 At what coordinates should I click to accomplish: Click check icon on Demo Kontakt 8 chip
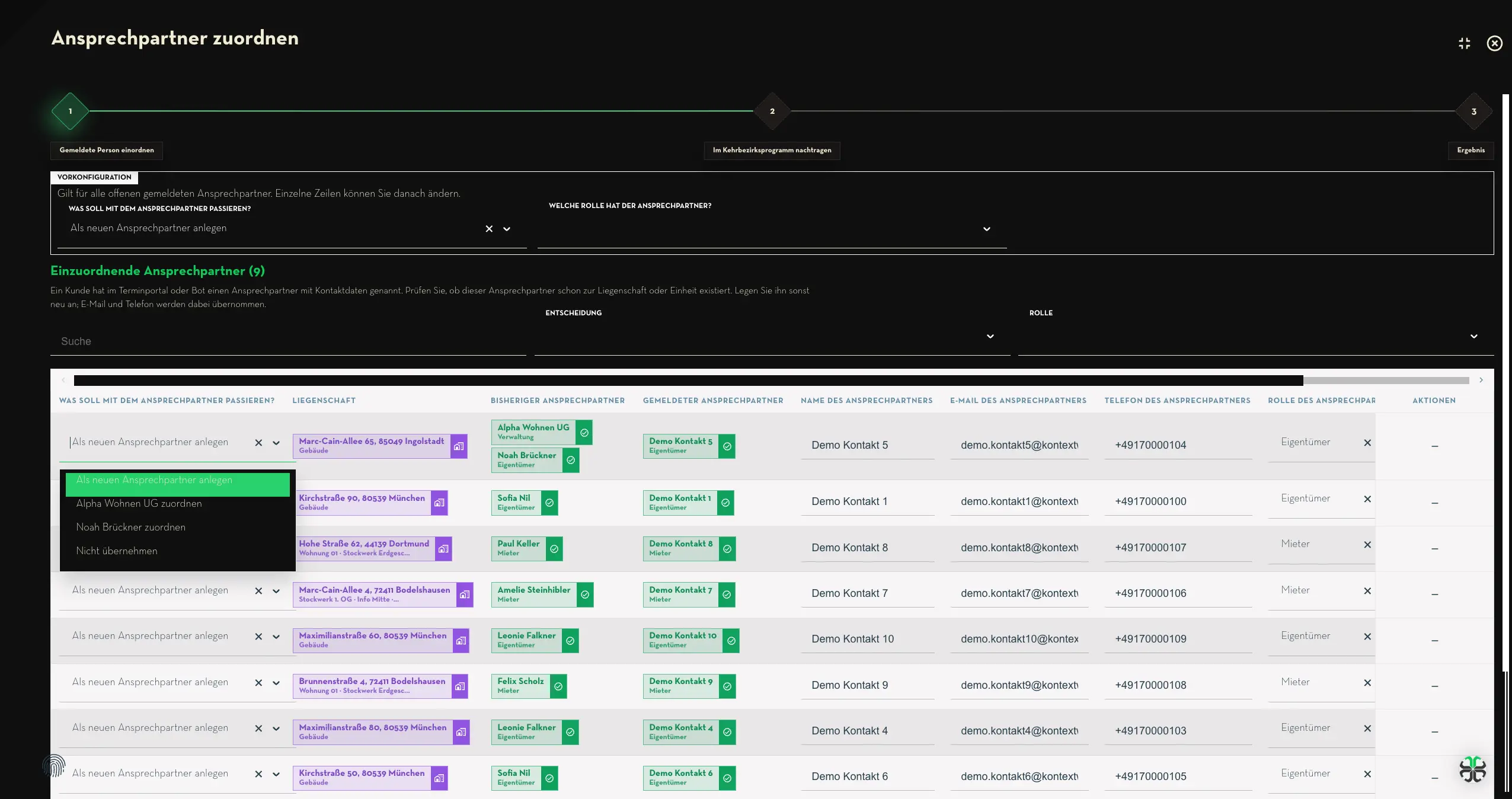(x=727, y=549)
